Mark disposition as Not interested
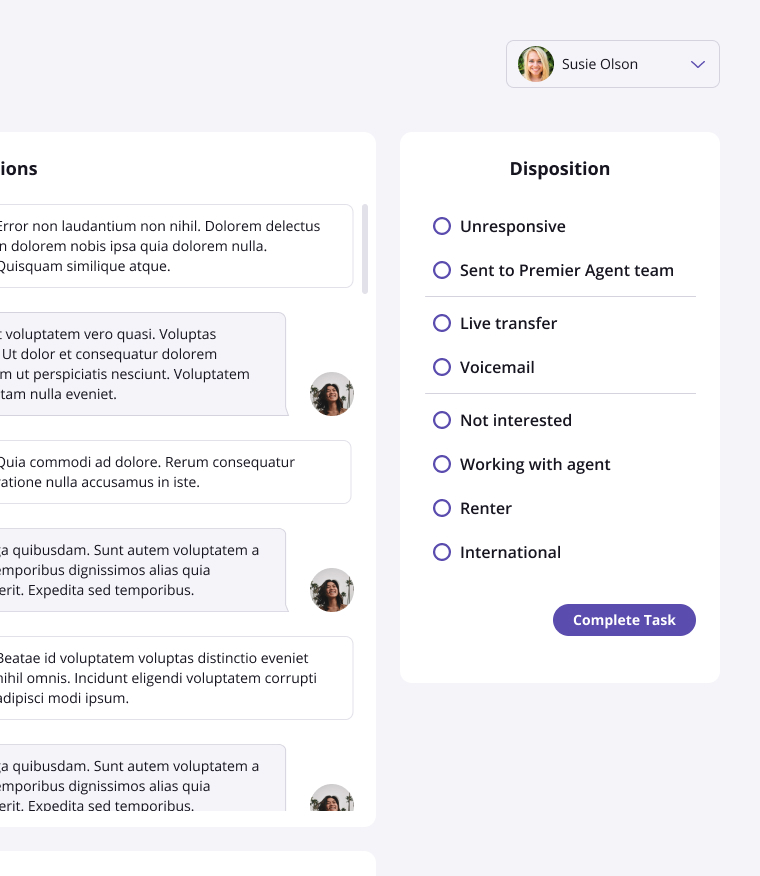This screenshot has width=760, height=876. pyautogui.click(x=442, y=421)
